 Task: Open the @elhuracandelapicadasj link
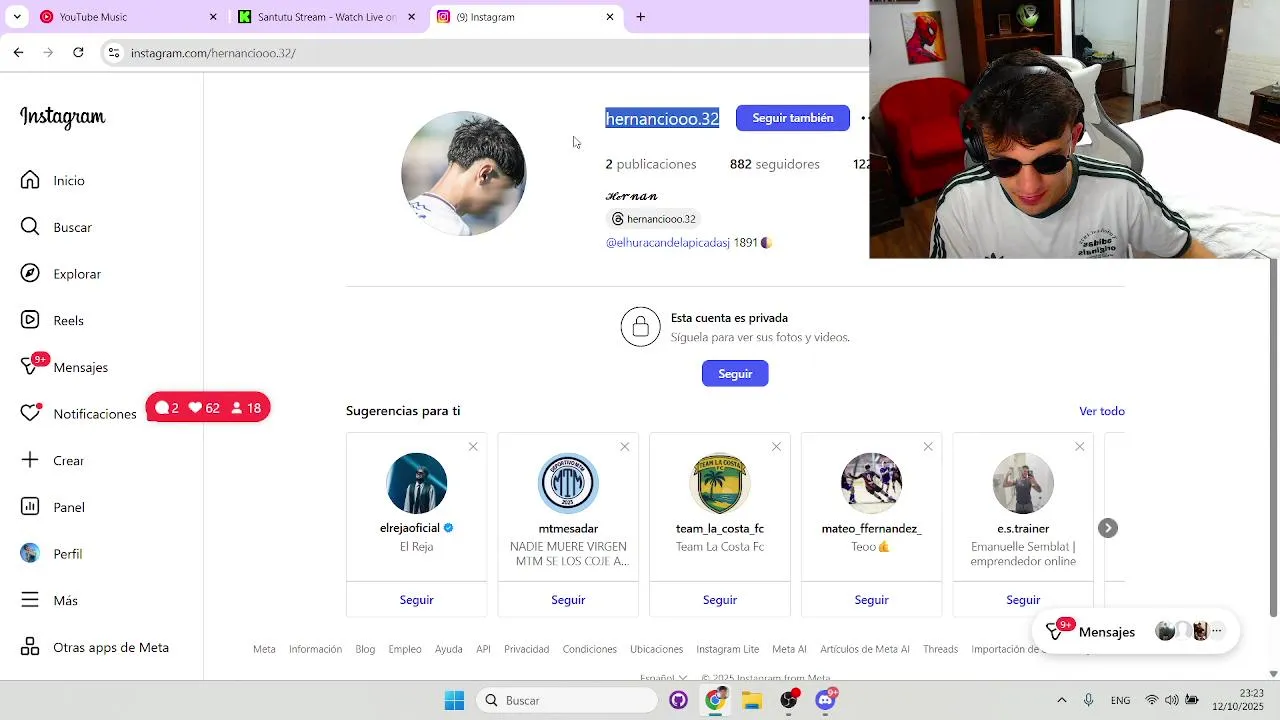tap(668, 243)
